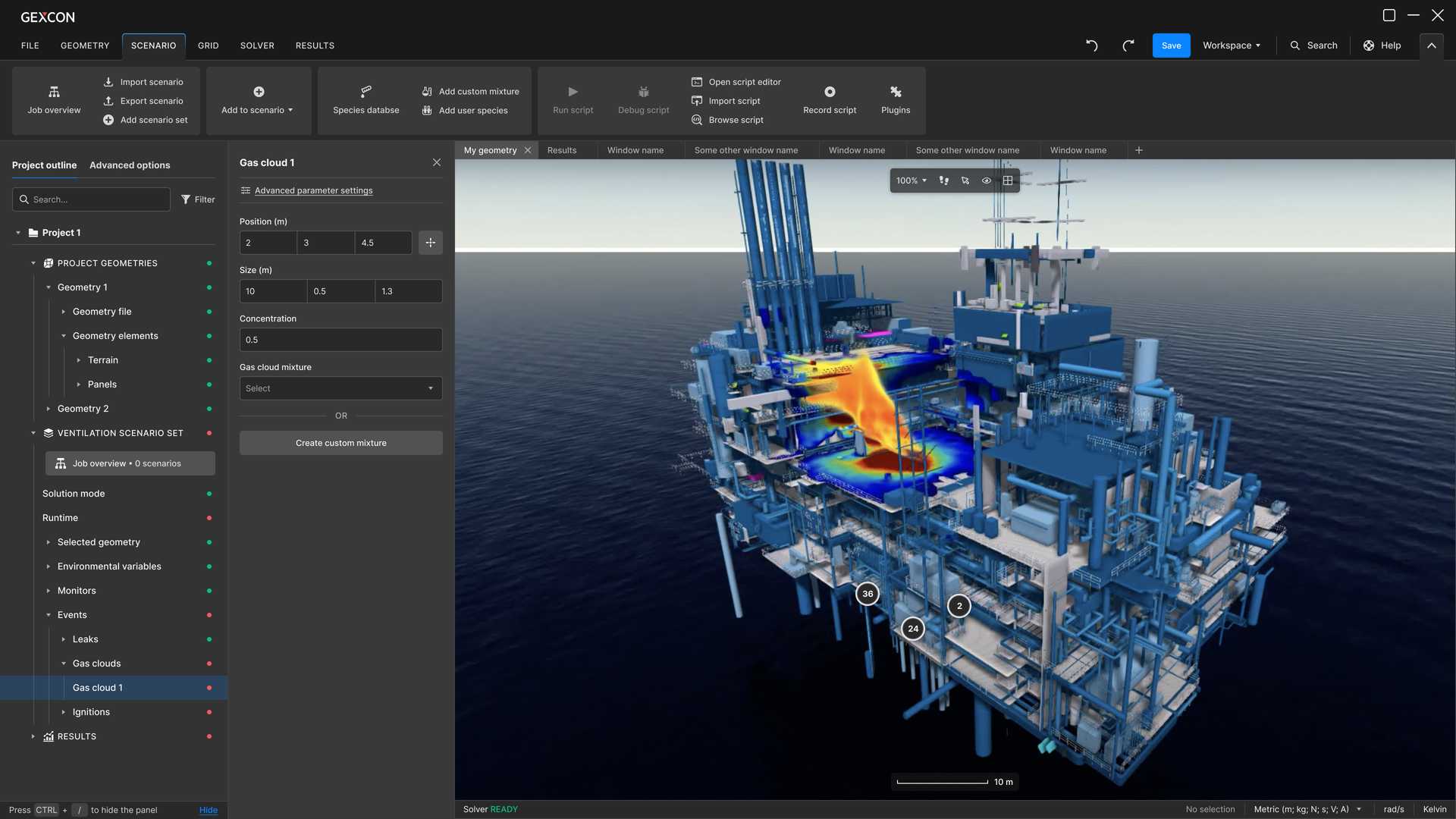Viewport: 1456px width, 819px height.
Task: Click Create custom mixture
Action: tap(340, 442)
